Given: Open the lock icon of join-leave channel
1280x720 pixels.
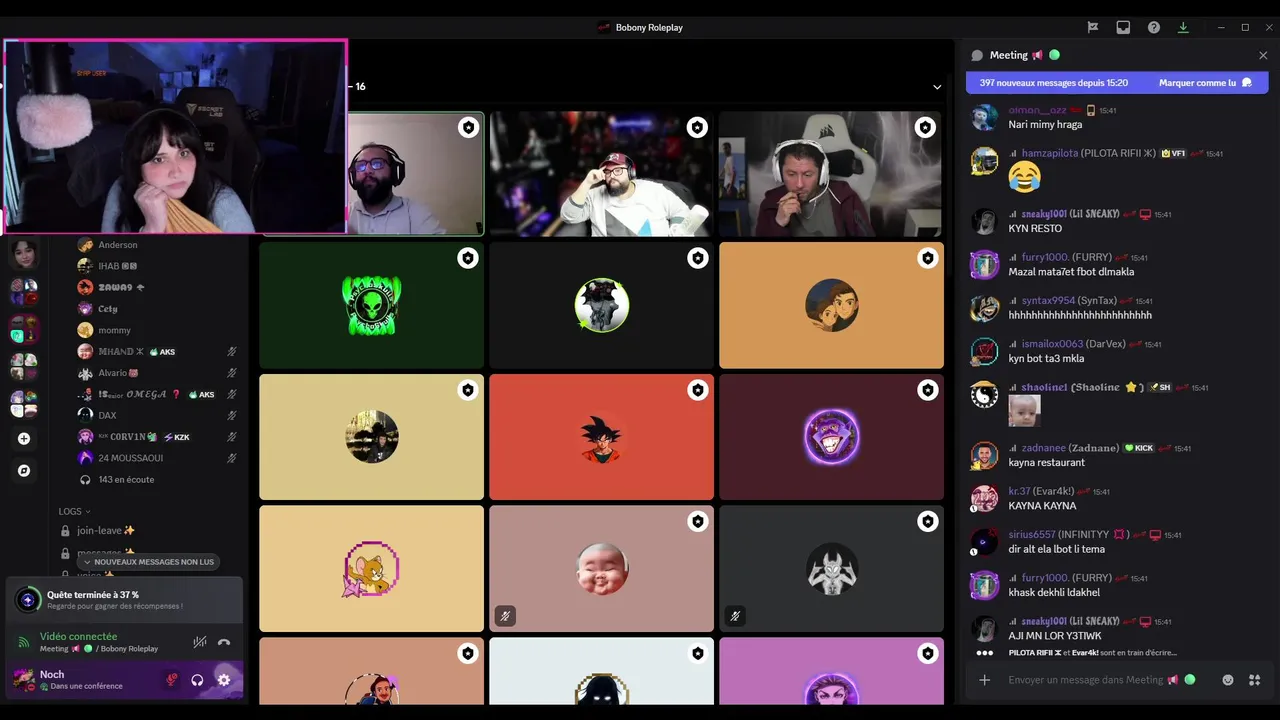Looking at the screenshot, I should tap(65, 531).
